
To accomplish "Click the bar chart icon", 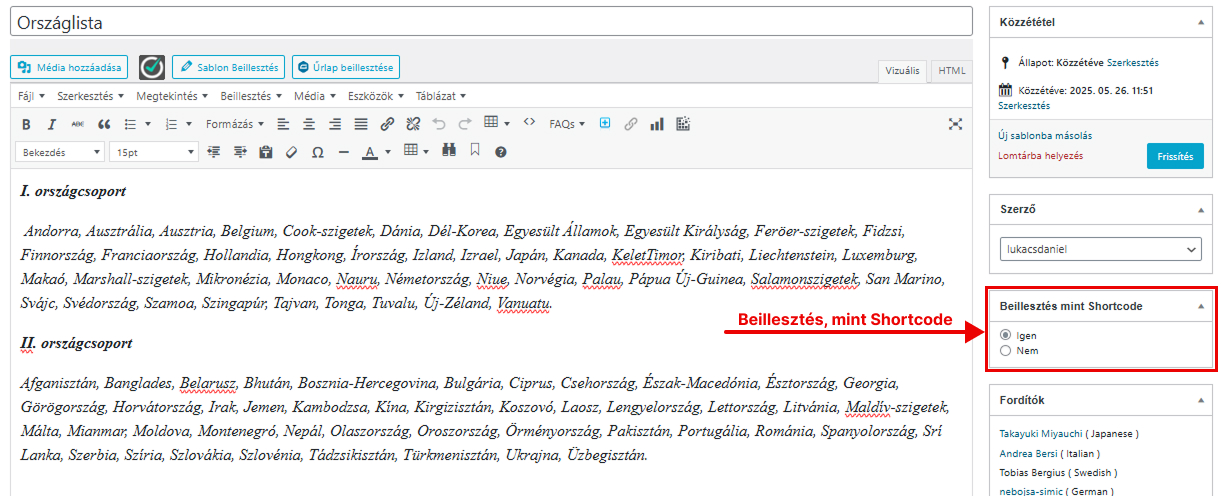I will point(657,124).
